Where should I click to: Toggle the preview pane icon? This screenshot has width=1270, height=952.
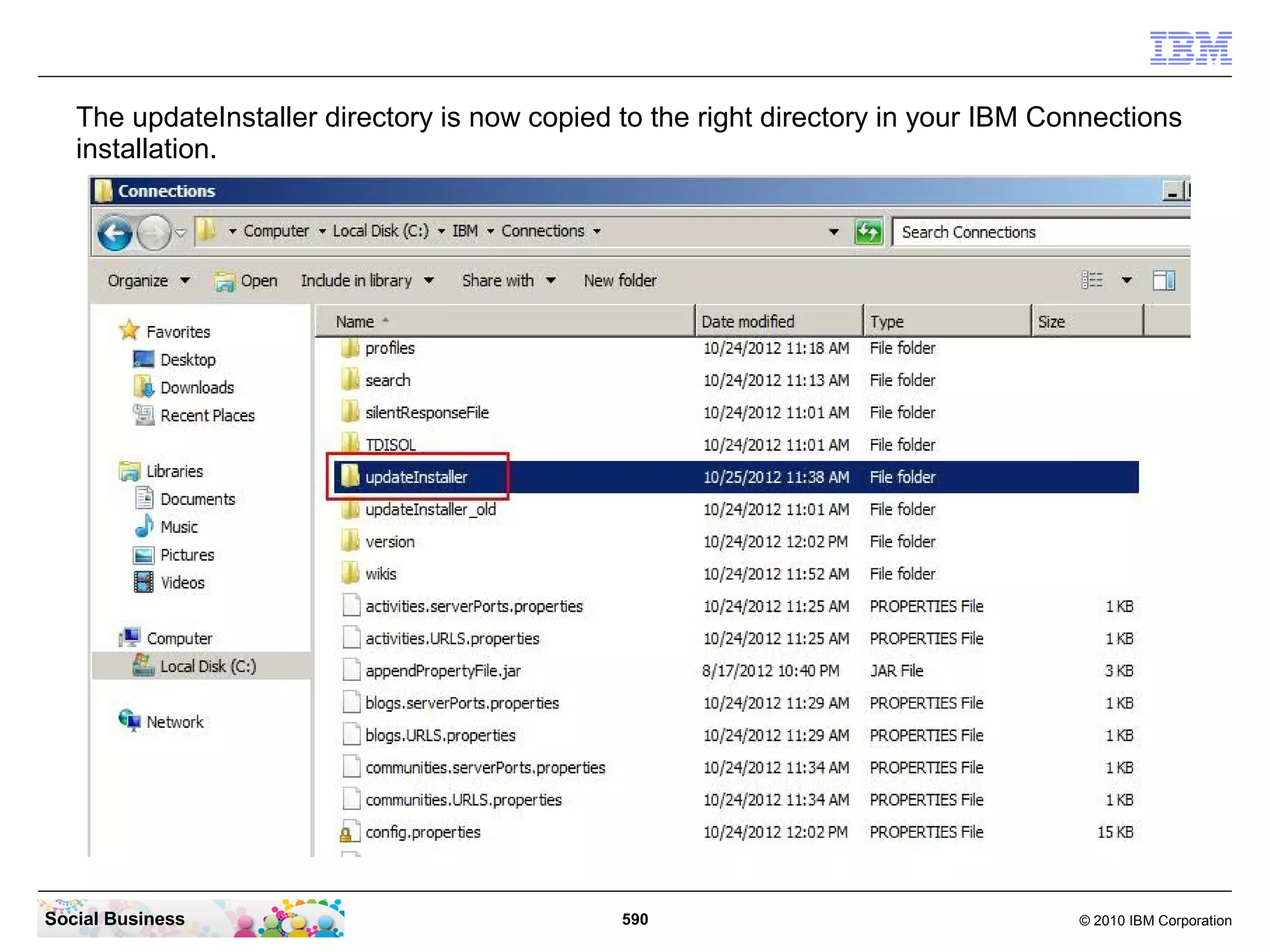[x=1164, y=281]
